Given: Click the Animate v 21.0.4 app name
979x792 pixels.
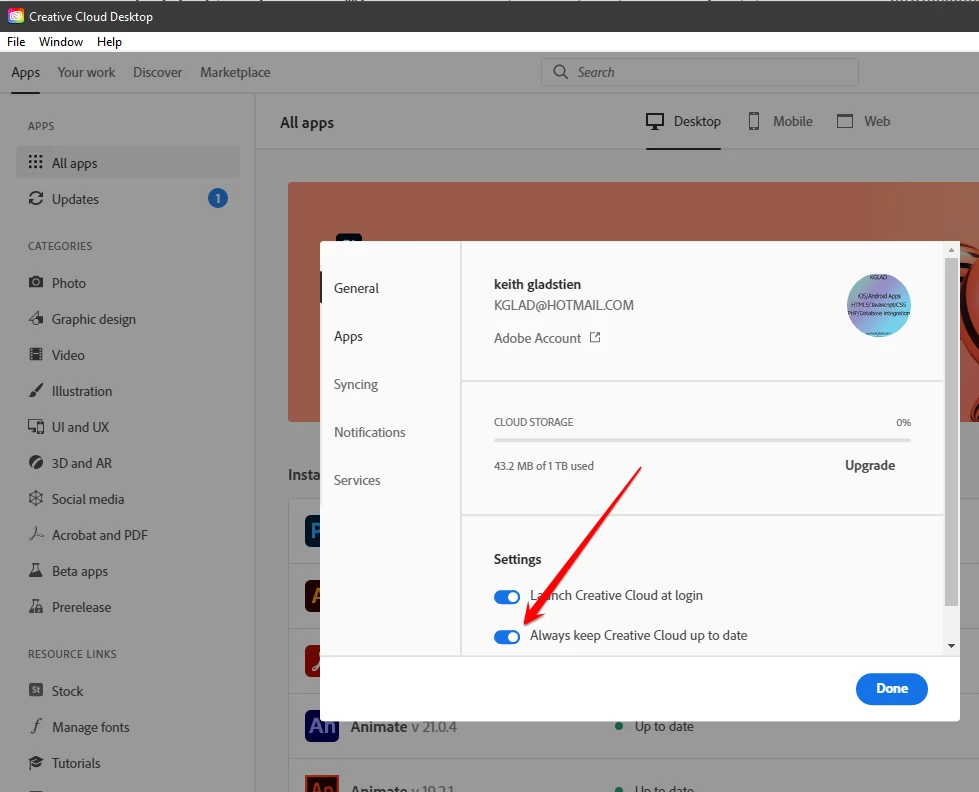Looking at the screenshot, I should pyautogui.click(x=403, y=726).
